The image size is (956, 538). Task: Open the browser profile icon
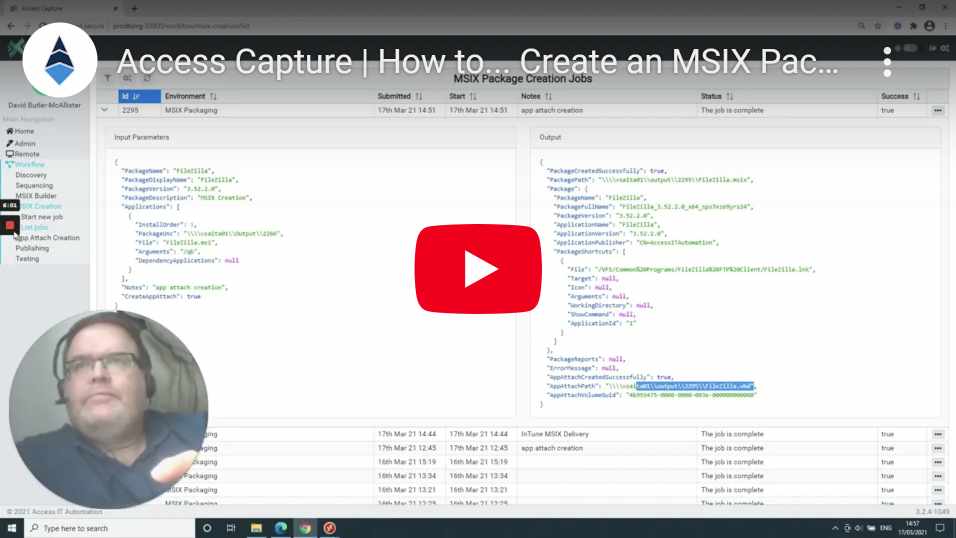[929, 26]
